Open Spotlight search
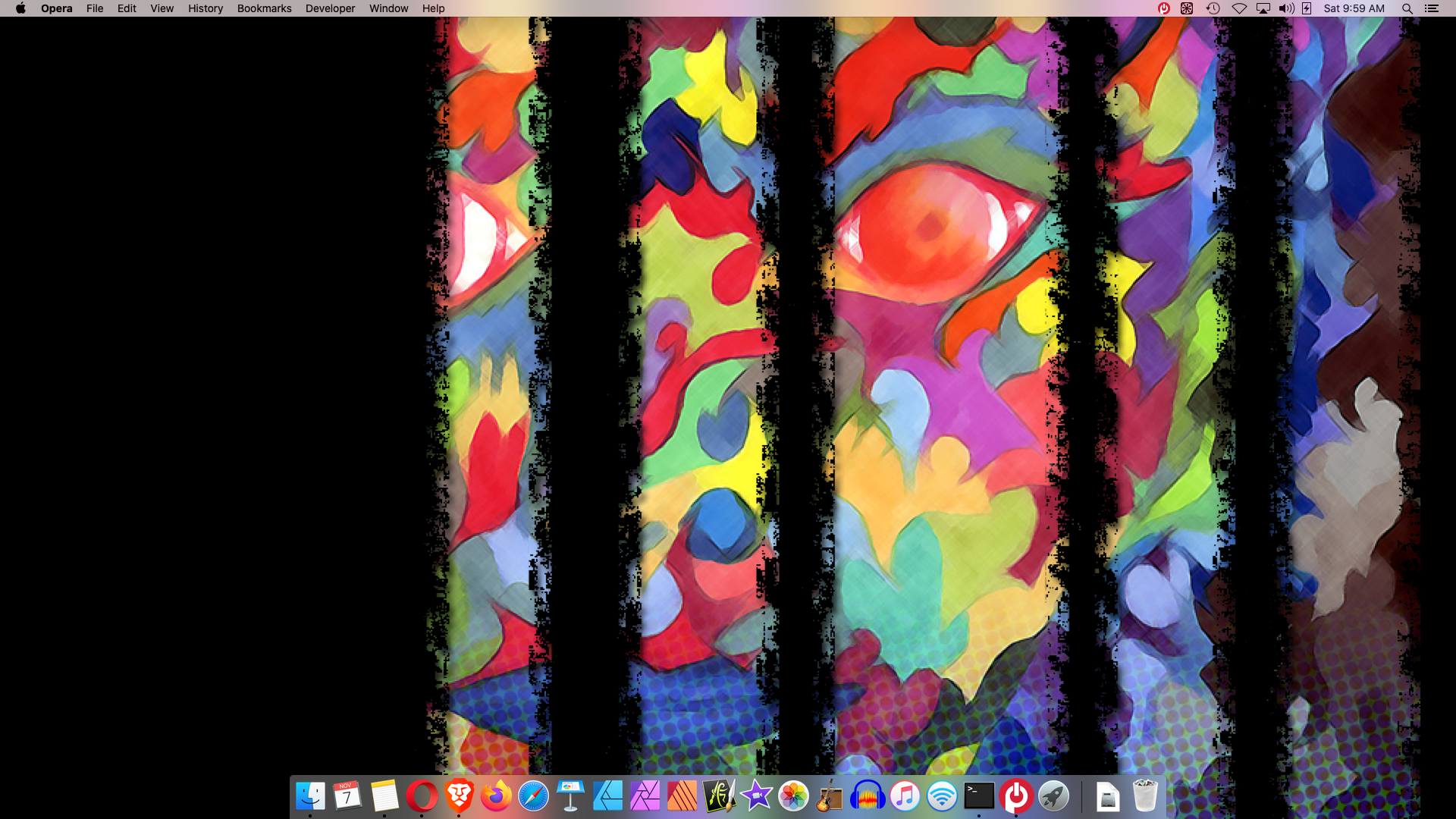1456x819 pixels. pos(1407,8)
